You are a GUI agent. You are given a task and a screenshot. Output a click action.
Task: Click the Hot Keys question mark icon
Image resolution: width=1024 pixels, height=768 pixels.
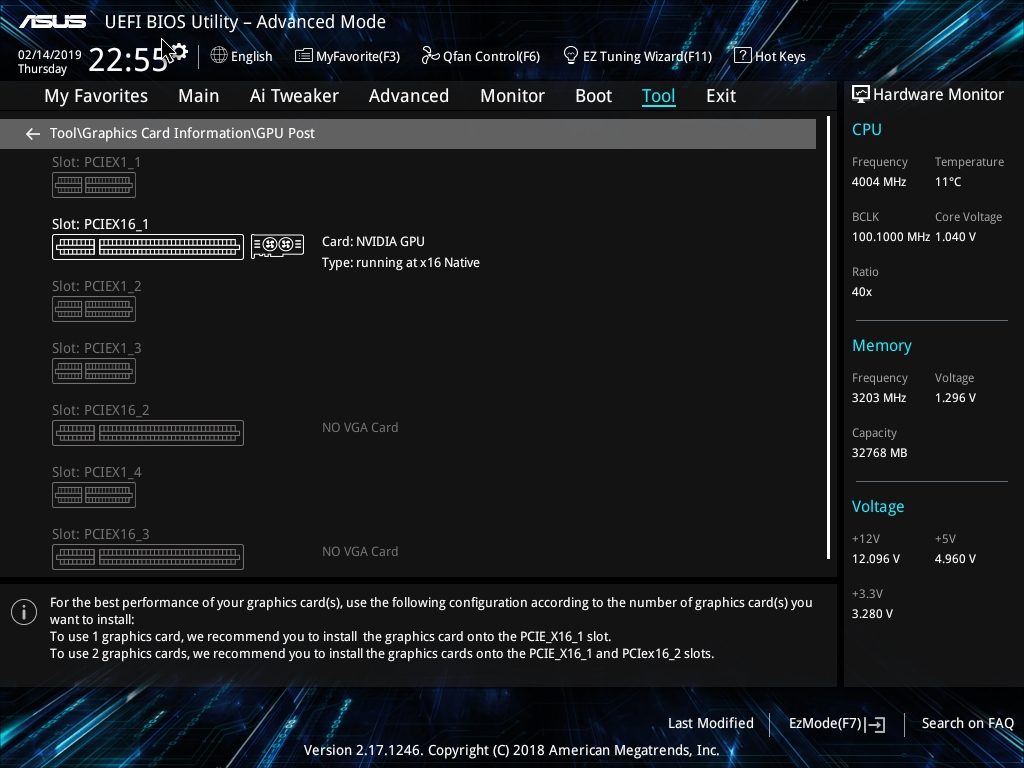(x=743, y=56)
